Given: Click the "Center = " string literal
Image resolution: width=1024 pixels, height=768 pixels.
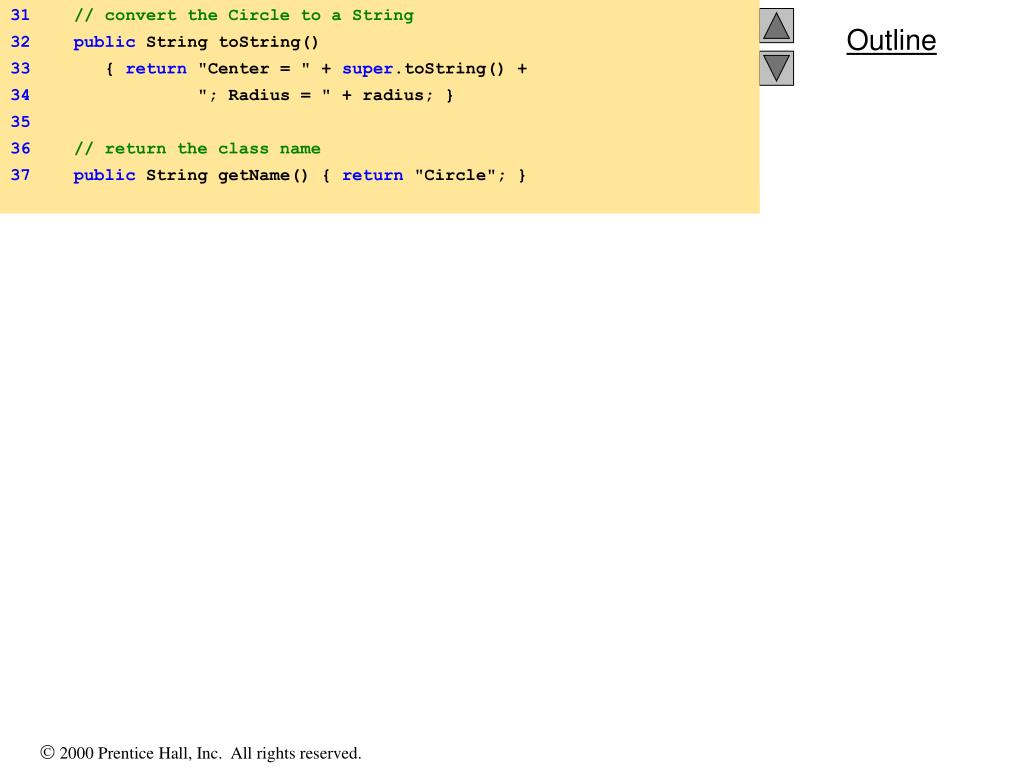Looking at the screenshot, I should 254,69.
